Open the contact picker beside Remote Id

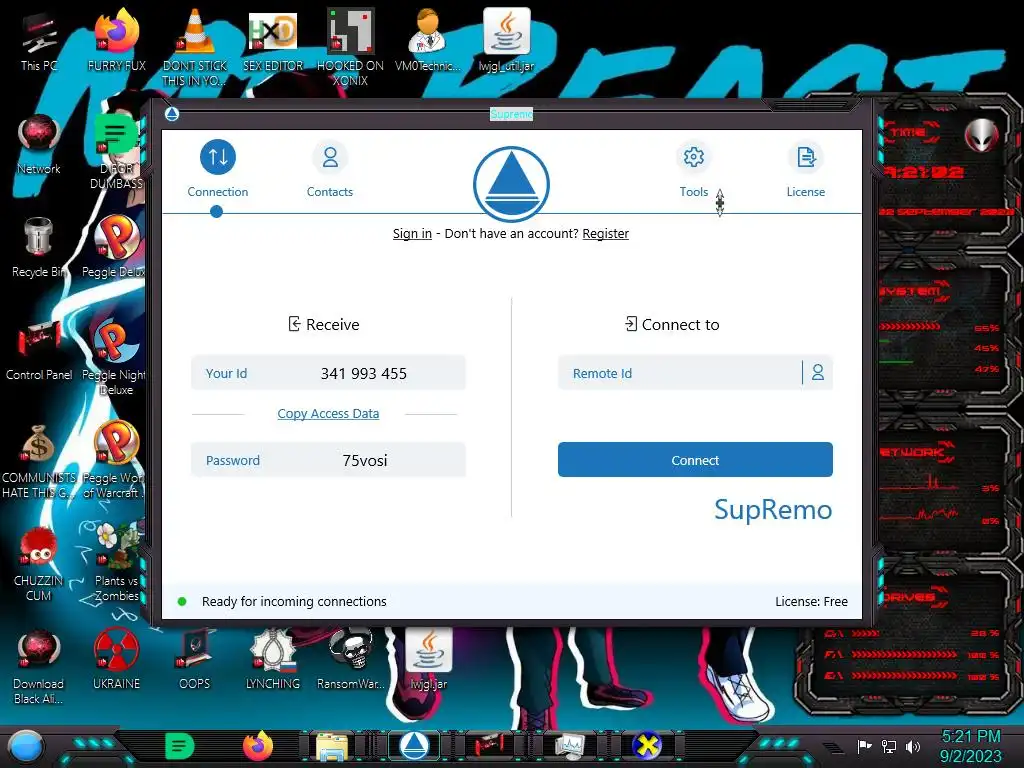point(818,372)
